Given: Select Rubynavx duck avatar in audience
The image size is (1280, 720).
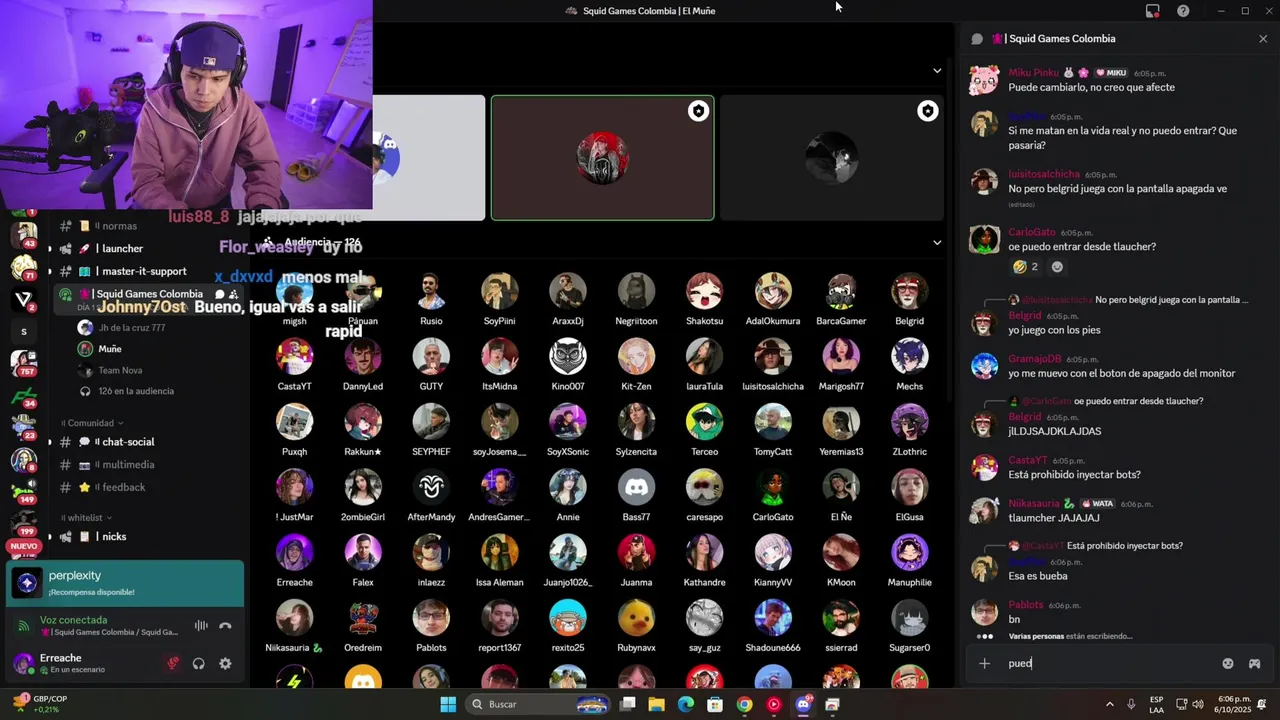Looking at the screenshot, I should point(636,619).
